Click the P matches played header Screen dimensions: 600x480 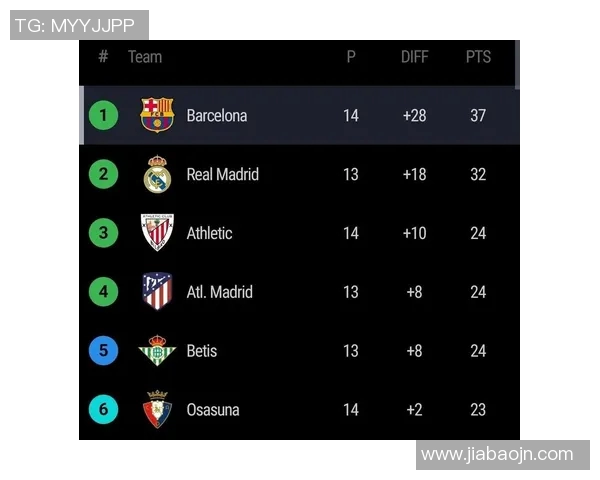(x=351, y=57)
